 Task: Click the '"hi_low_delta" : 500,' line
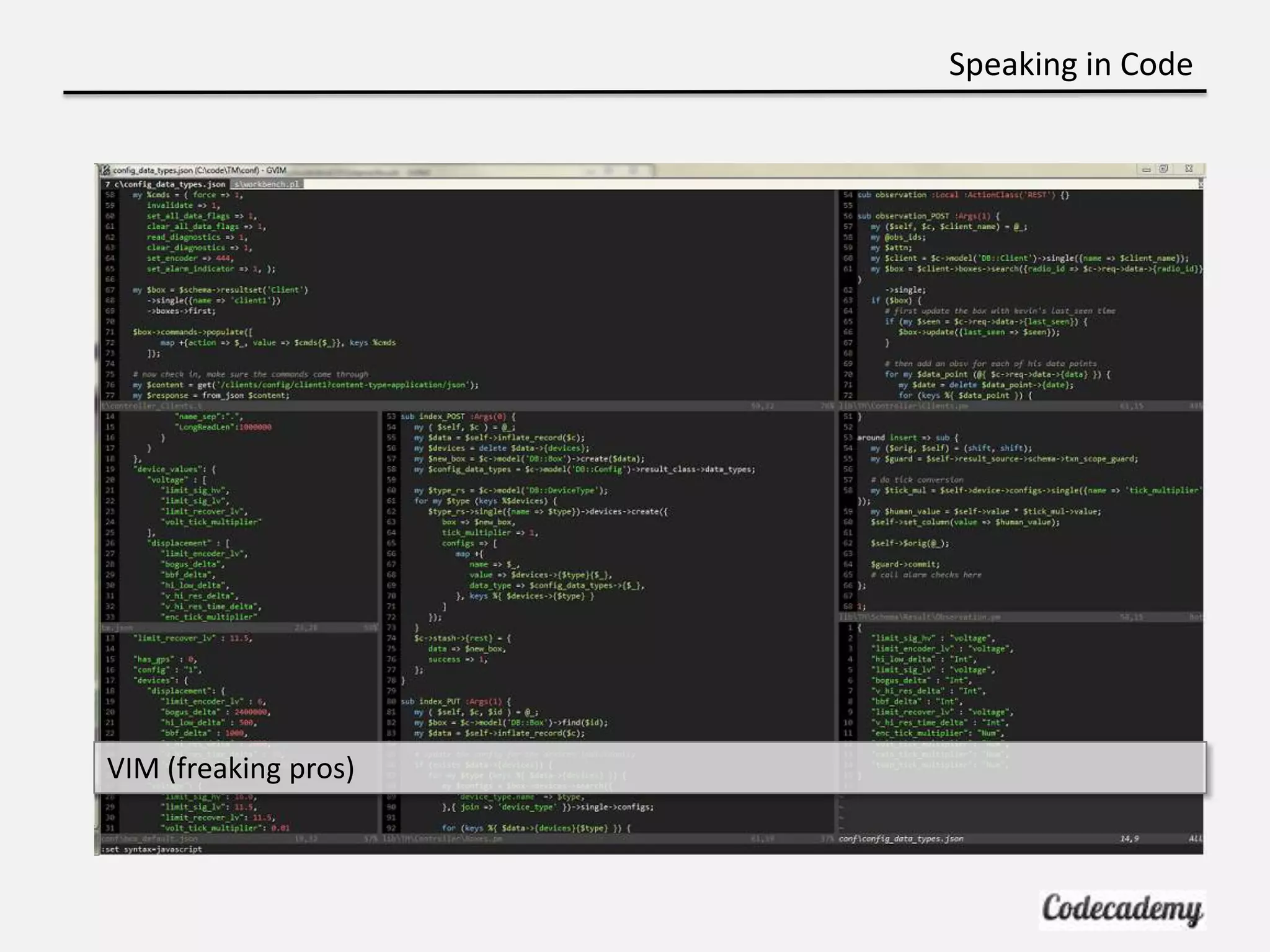208,722
